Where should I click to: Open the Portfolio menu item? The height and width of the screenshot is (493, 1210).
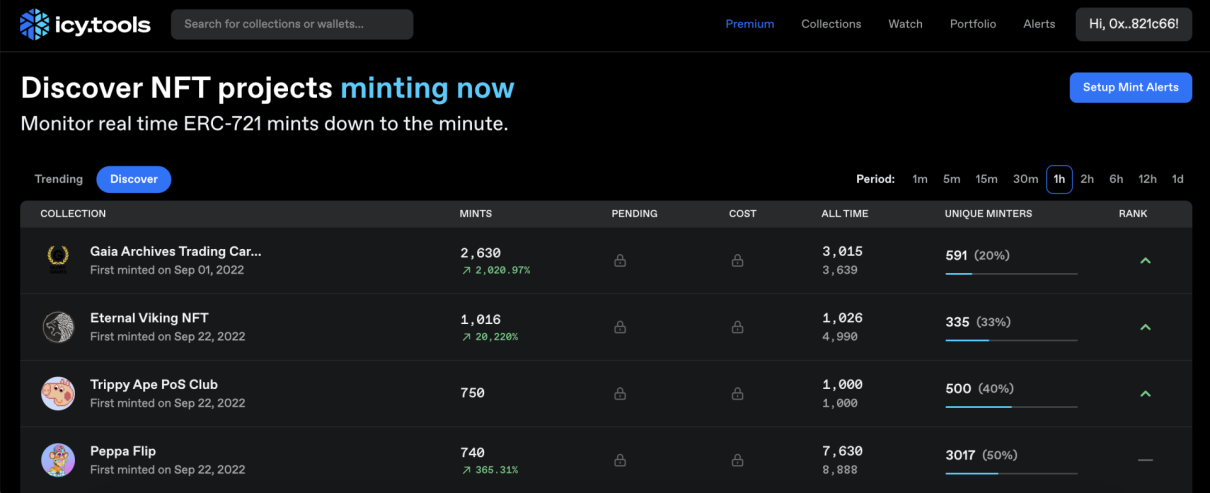click(972, 24)
